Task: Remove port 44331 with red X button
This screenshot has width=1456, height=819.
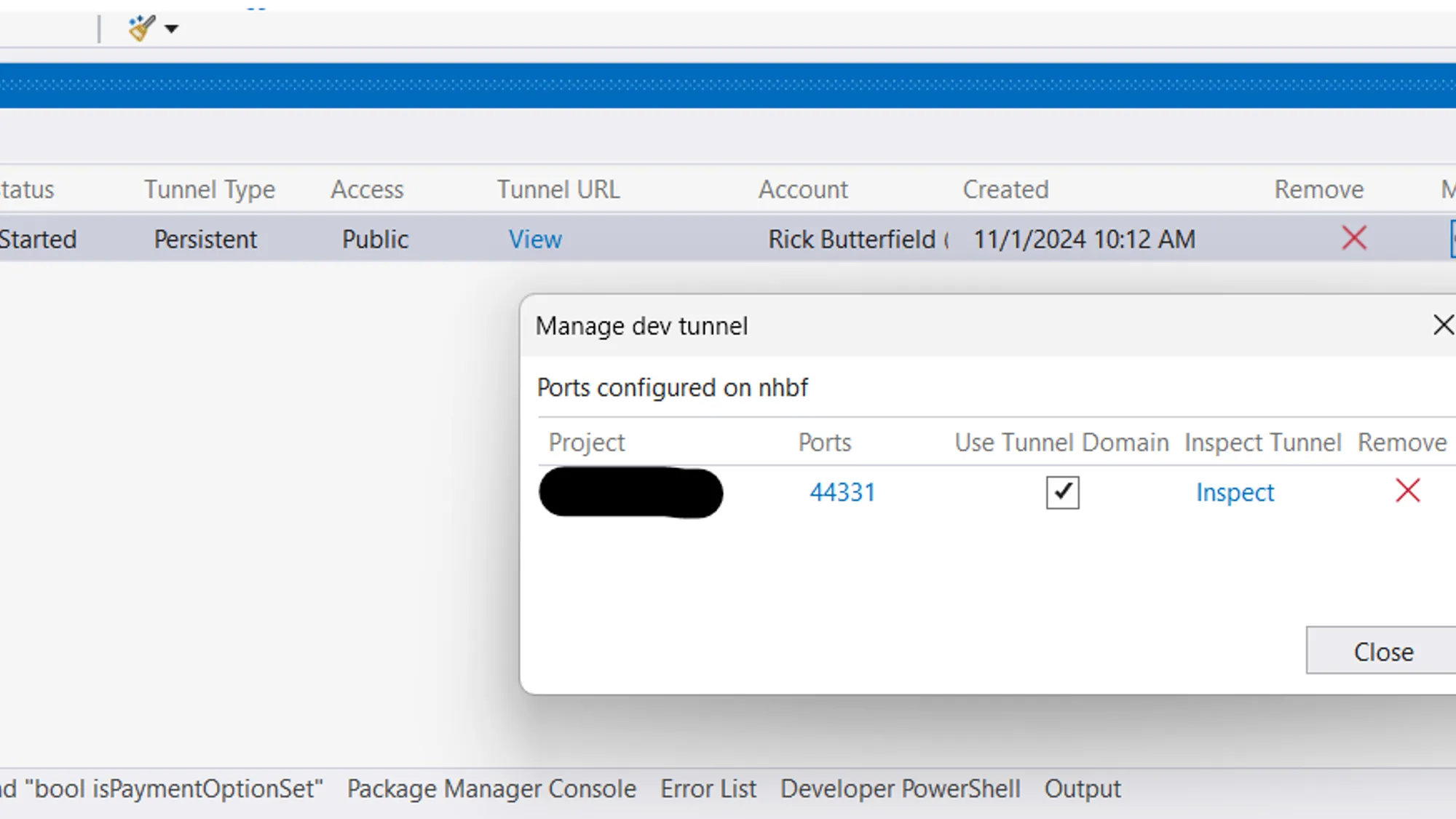Action: [x=1408, y=491]
